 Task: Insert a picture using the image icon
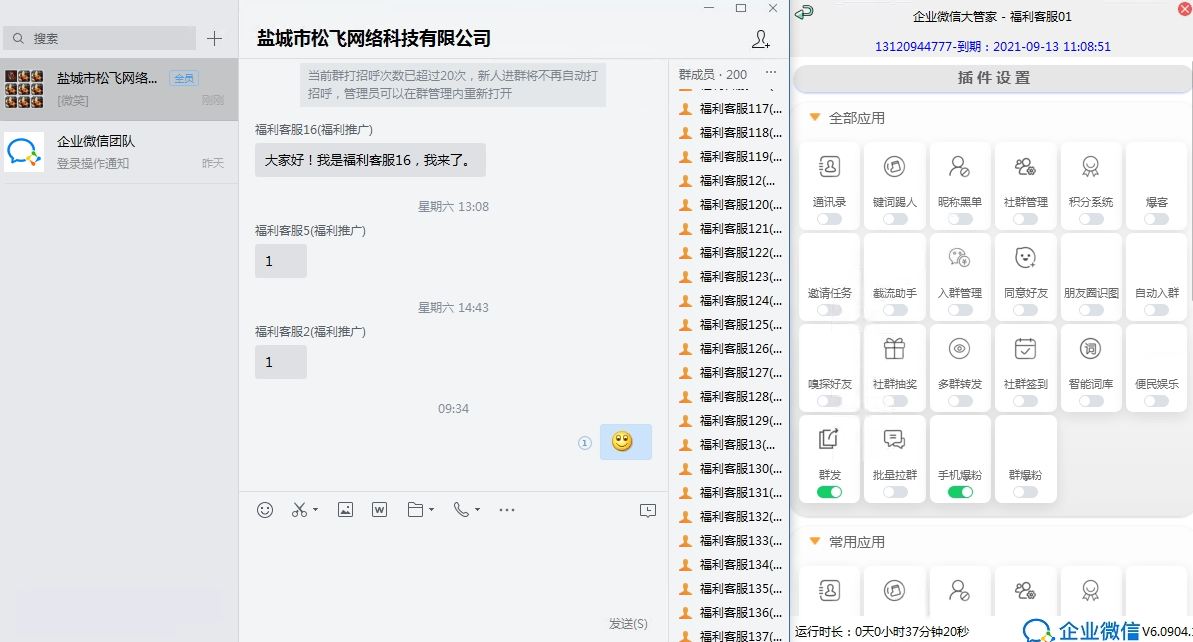[345, 510]
